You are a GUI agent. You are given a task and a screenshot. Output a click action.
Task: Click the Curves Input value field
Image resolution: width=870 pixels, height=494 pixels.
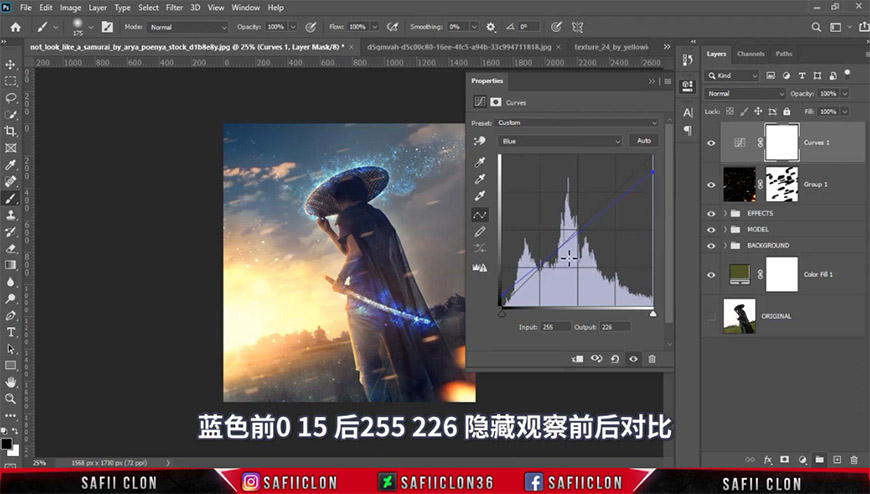tap(555, 327)
